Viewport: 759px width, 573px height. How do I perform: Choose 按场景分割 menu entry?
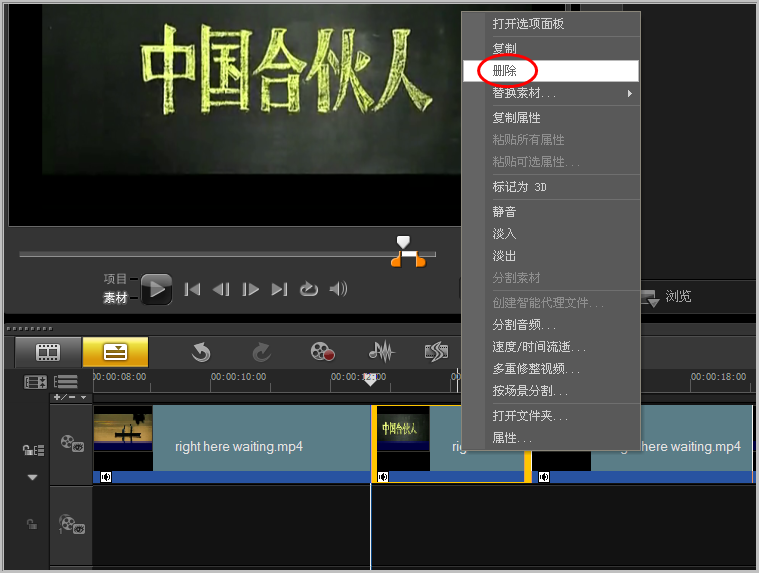tap(551, 391)
